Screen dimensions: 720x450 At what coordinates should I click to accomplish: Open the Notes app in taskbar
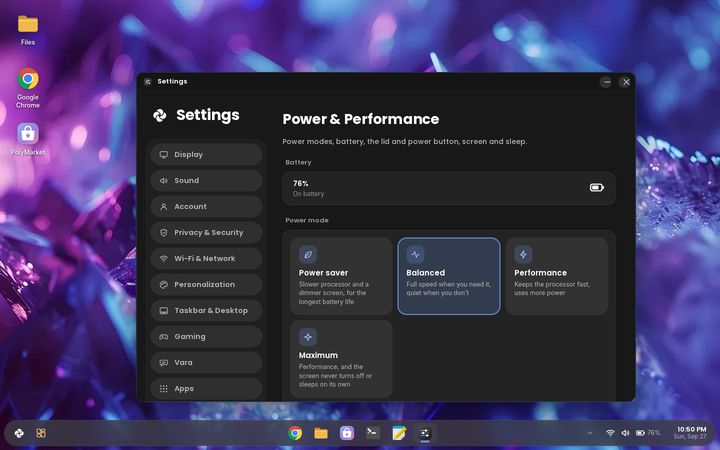click(x=399, y=433)
